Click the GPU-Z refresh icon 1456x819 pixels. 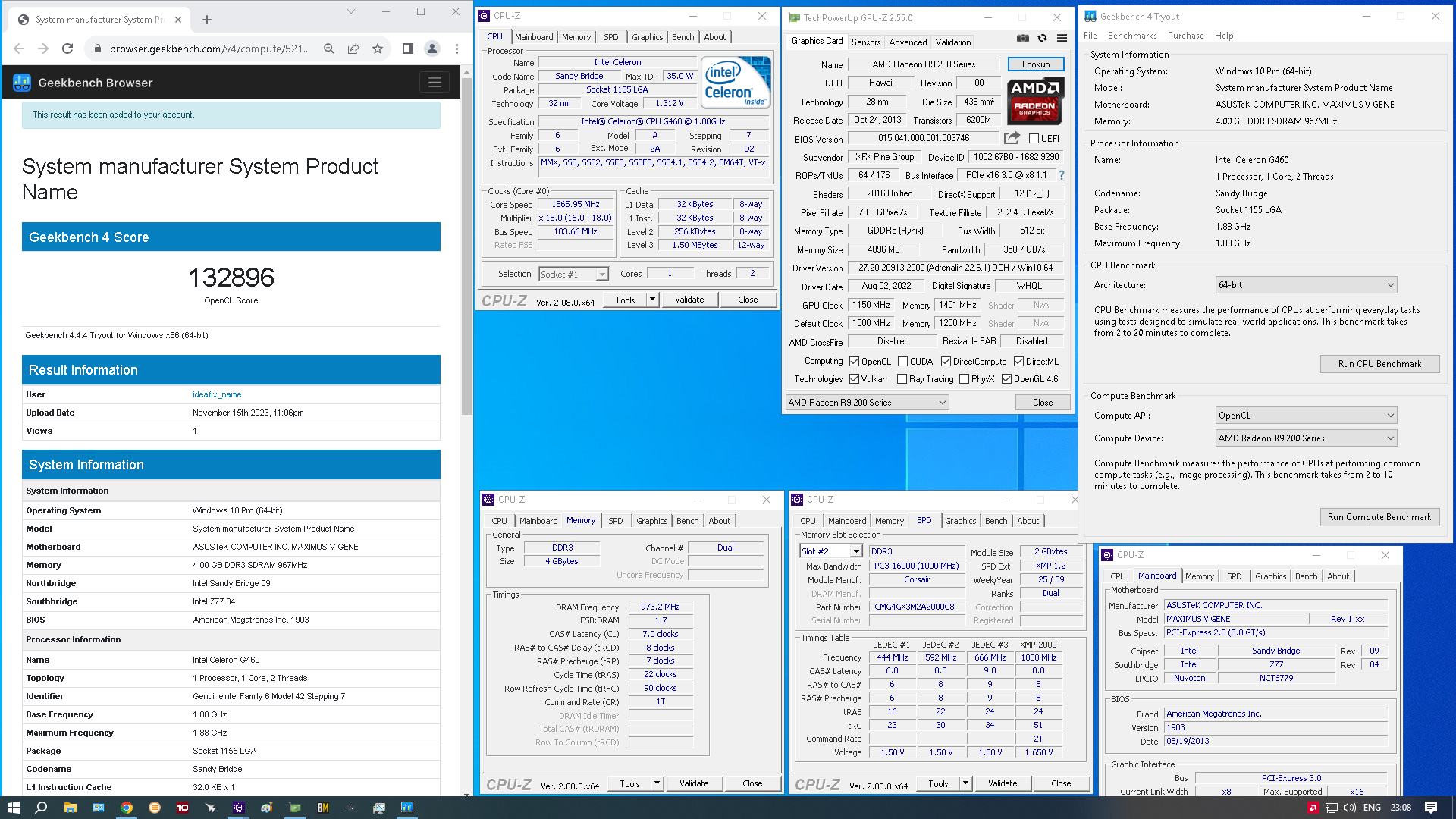coord(1043,39)
